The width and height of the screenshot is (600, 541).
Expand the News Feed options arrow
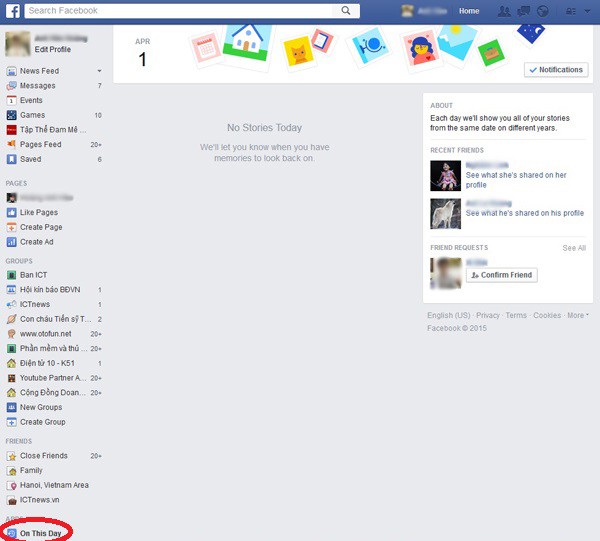point(99,71)
